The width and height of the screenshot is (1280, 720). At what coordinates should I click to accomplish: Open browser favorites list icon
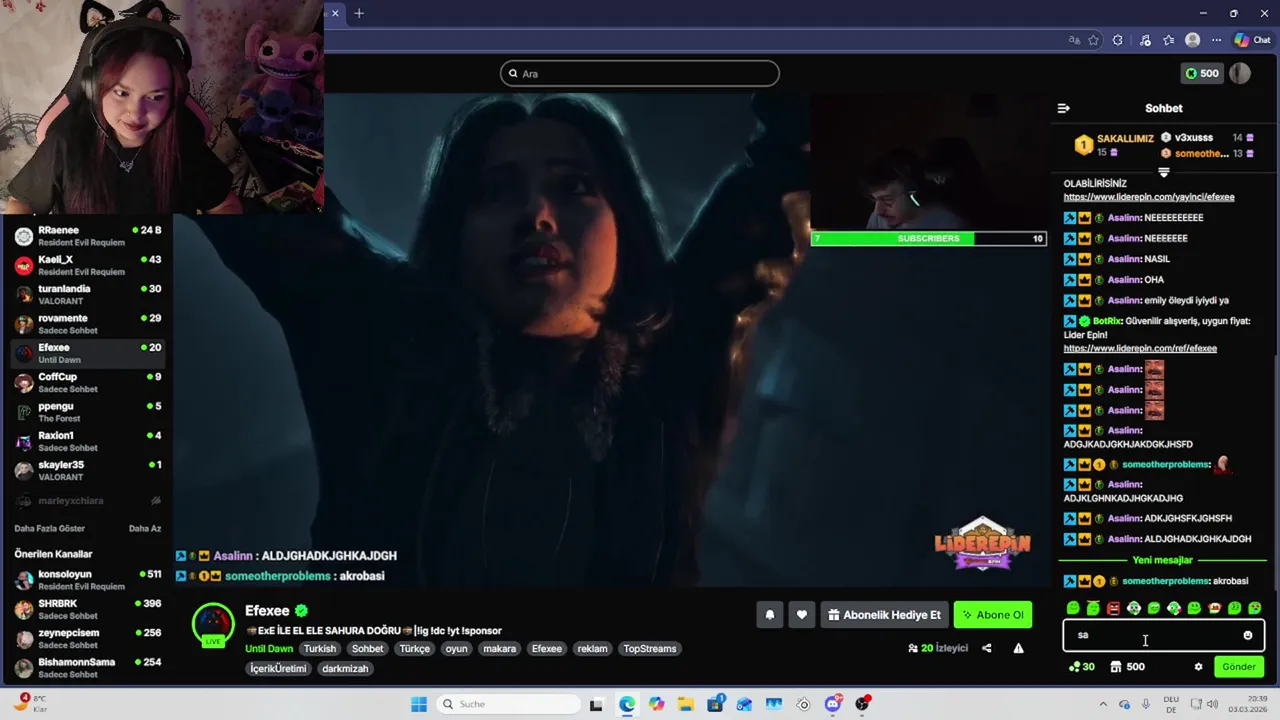1168,40
